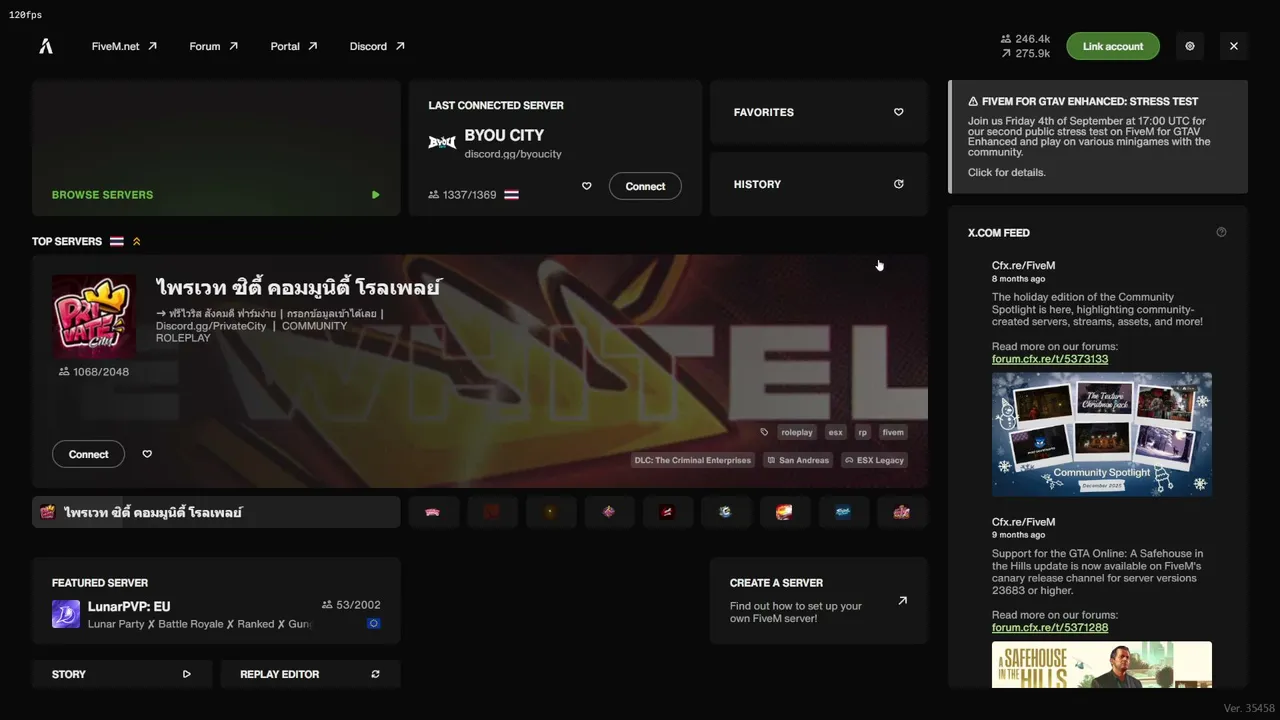Click the green Link account button

point(1113,46)
